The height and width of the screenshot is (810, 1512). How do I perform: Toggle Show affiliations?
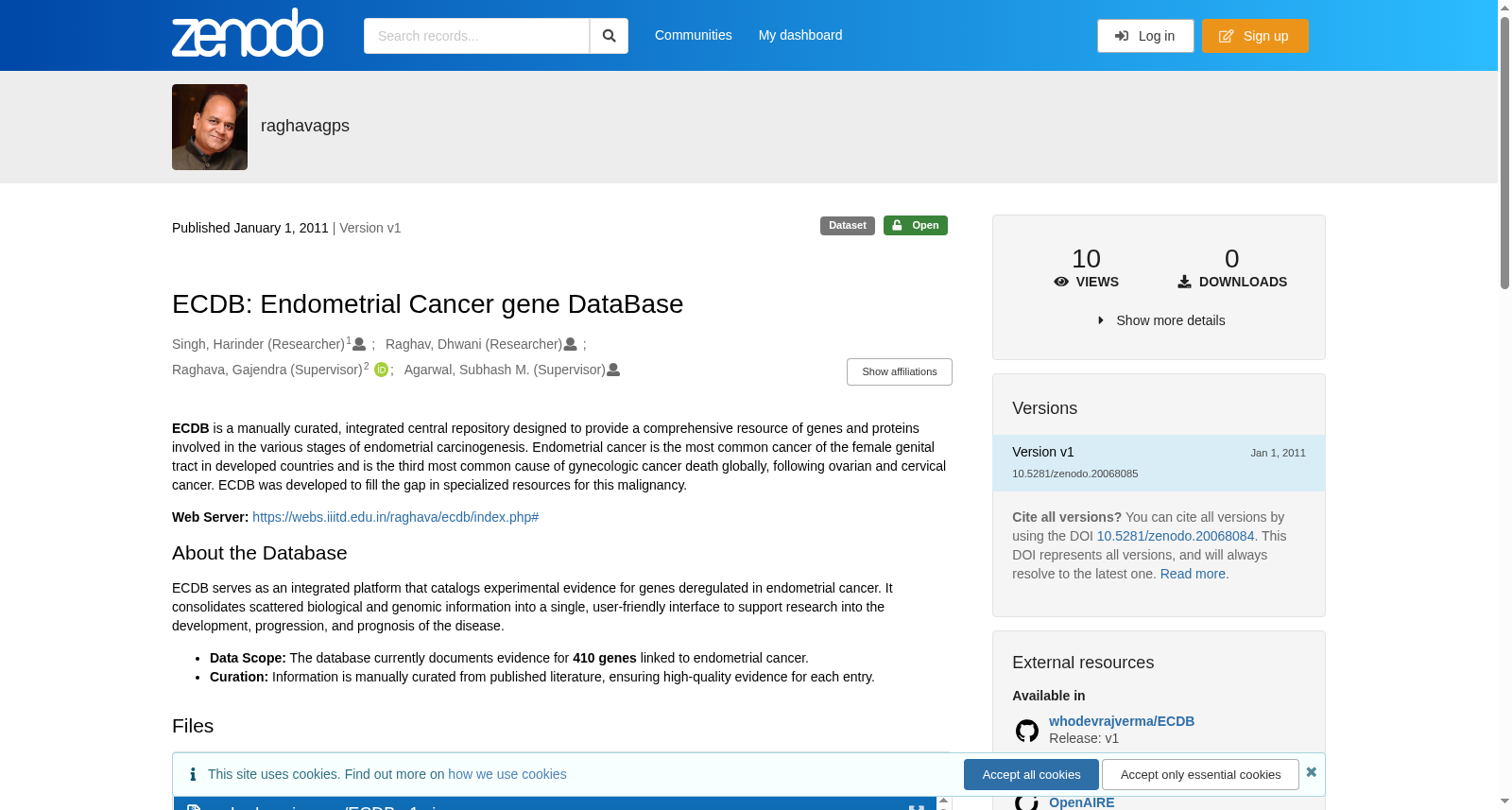pyautogui.click(x=900, y=371)
